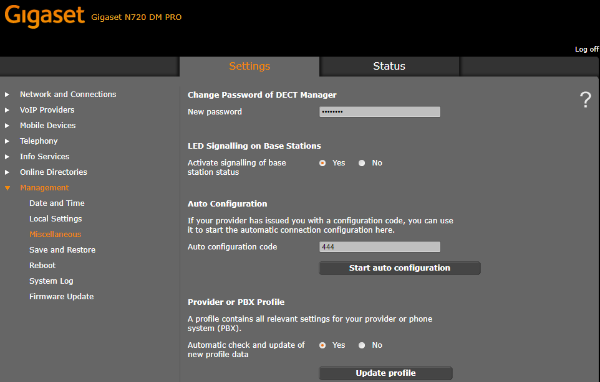The height and width of the screenshot is (382, 600).
Task: Expand the Online Directories arrow
Action: click(x=7, y=172)
